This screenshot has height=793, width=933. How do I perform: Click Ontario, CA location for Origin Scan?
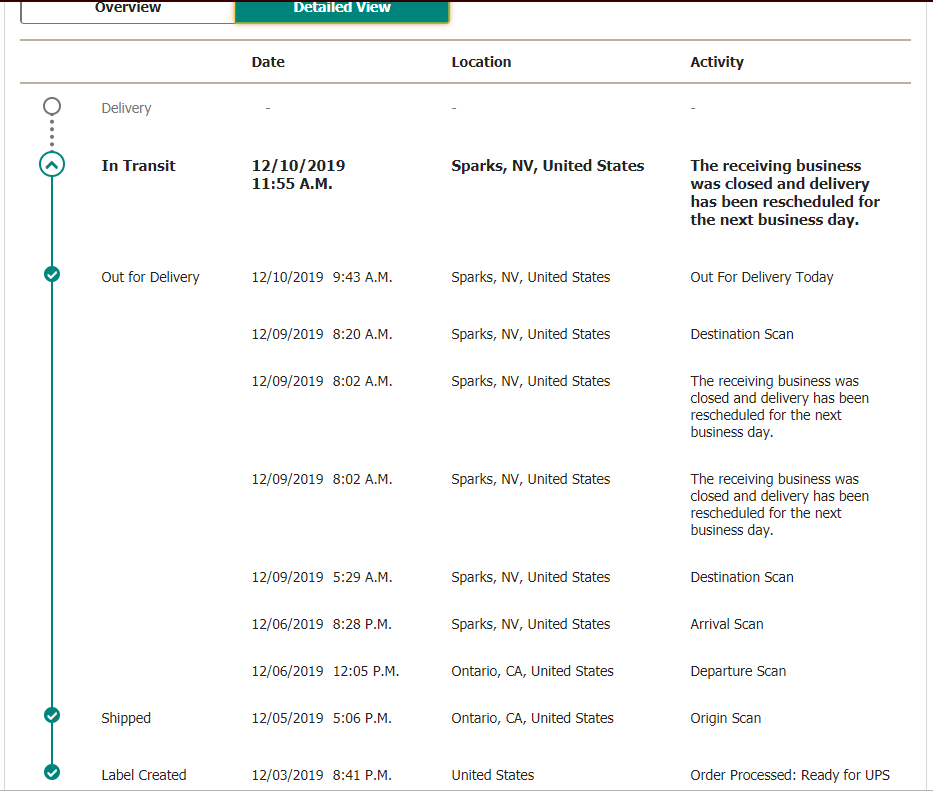click(x=532, y=718)
